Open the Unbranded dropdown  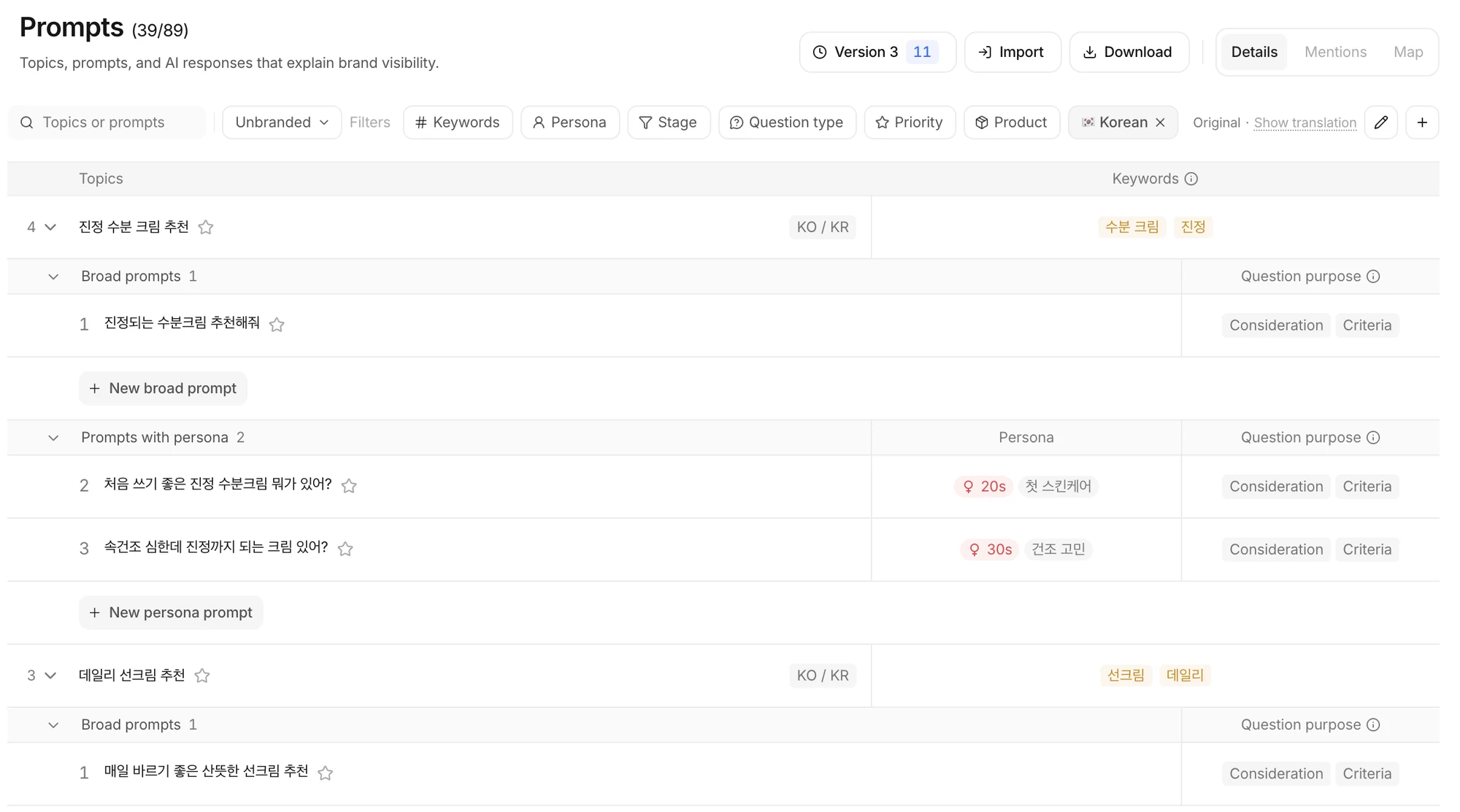coord(282,123)
